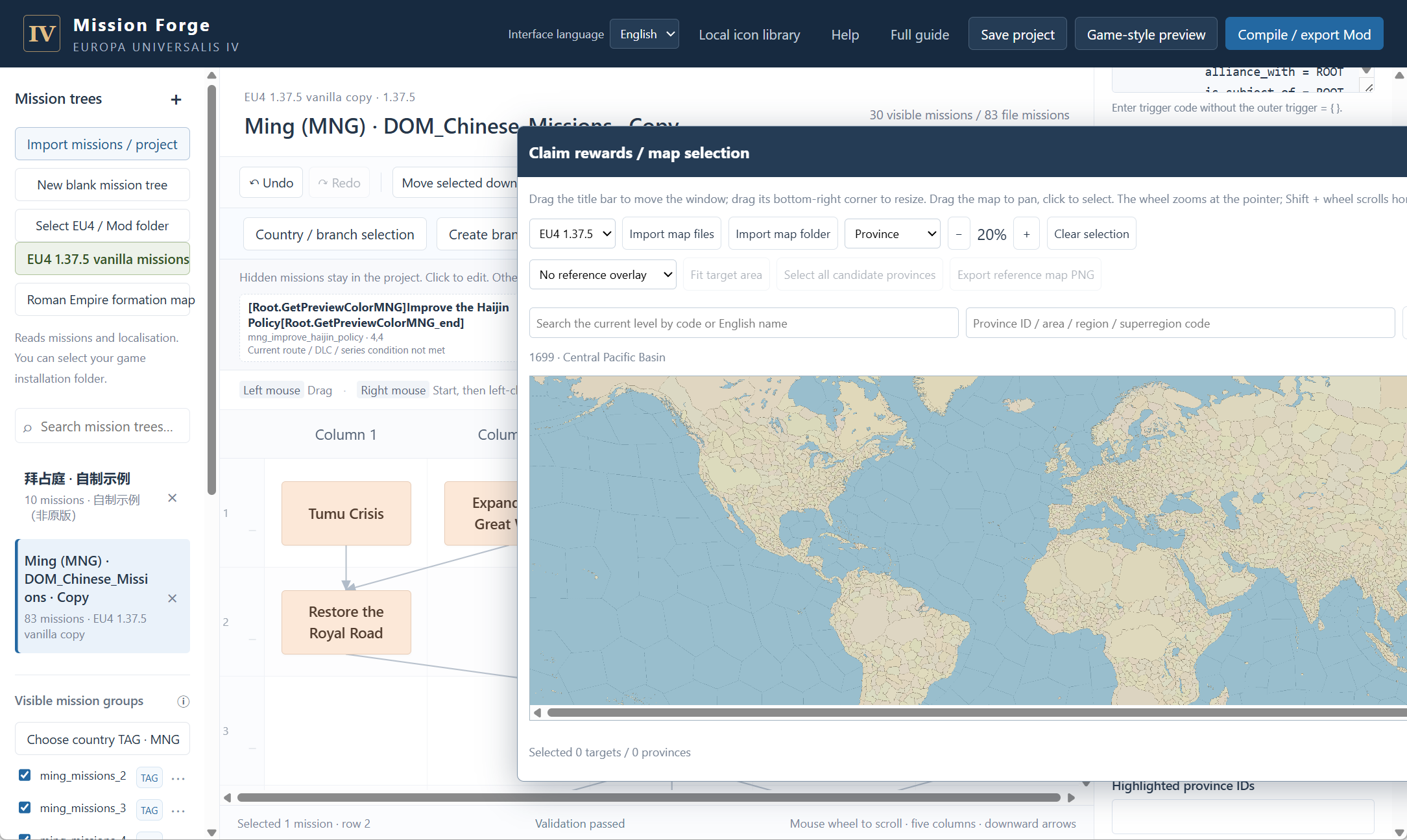
Task: Toggle the ming_missions_2 checkbox
Action: 25,775
